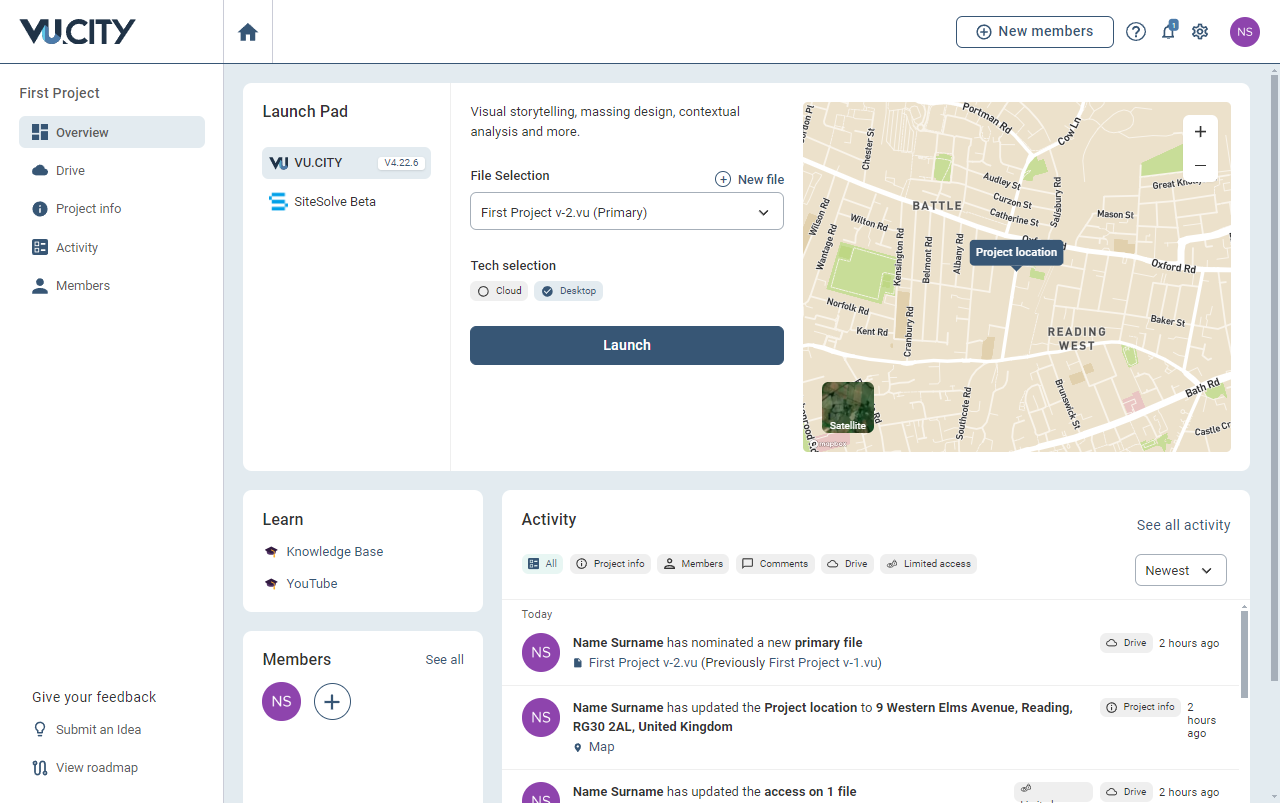Image resolution: width=1280 pixels, height=803 pixels.
Task: Open Project info in the sidebar
Action: (88, 209)
